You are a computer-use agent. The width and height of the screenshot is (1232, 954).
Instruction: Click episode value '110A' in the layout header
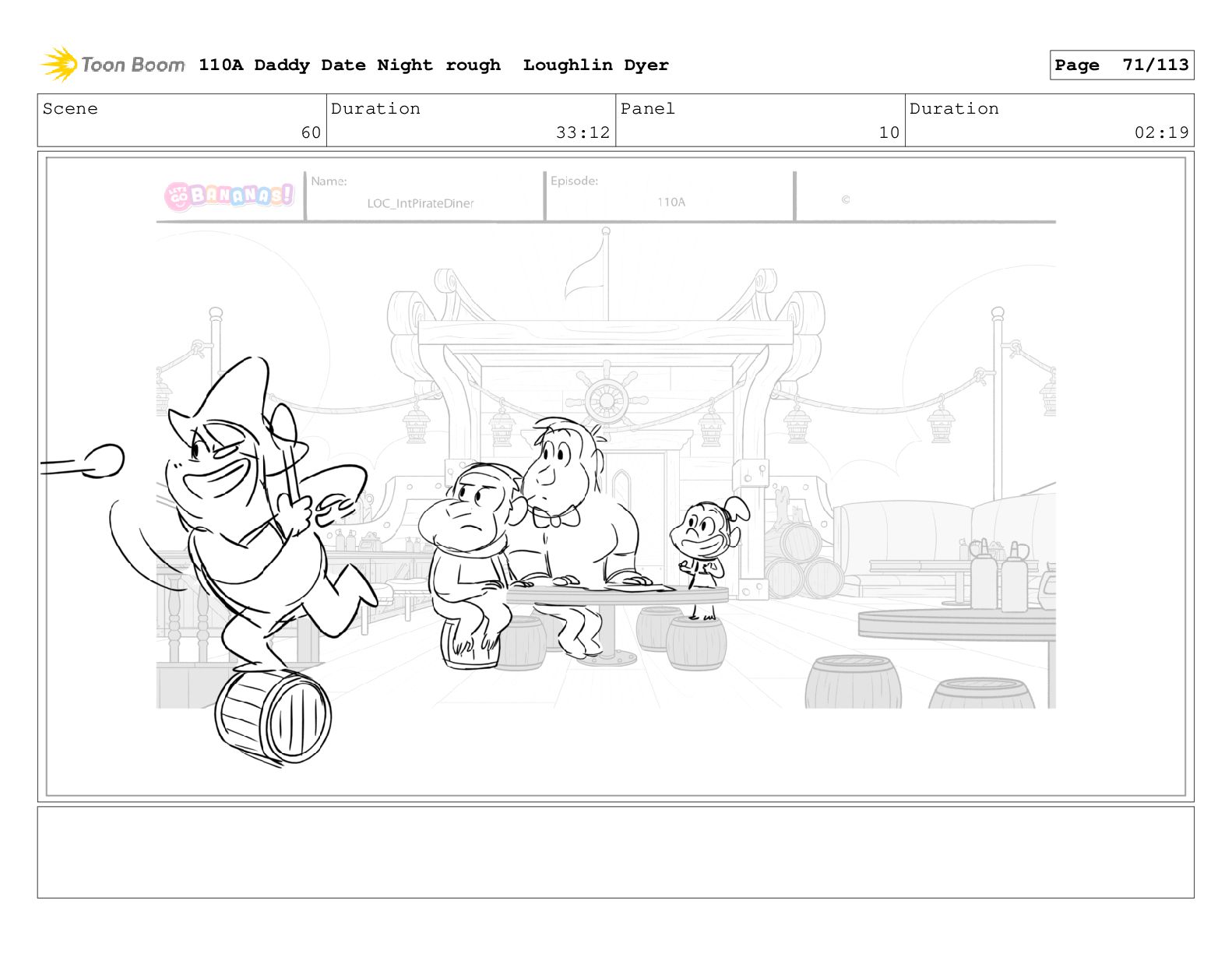pos(671,202)
